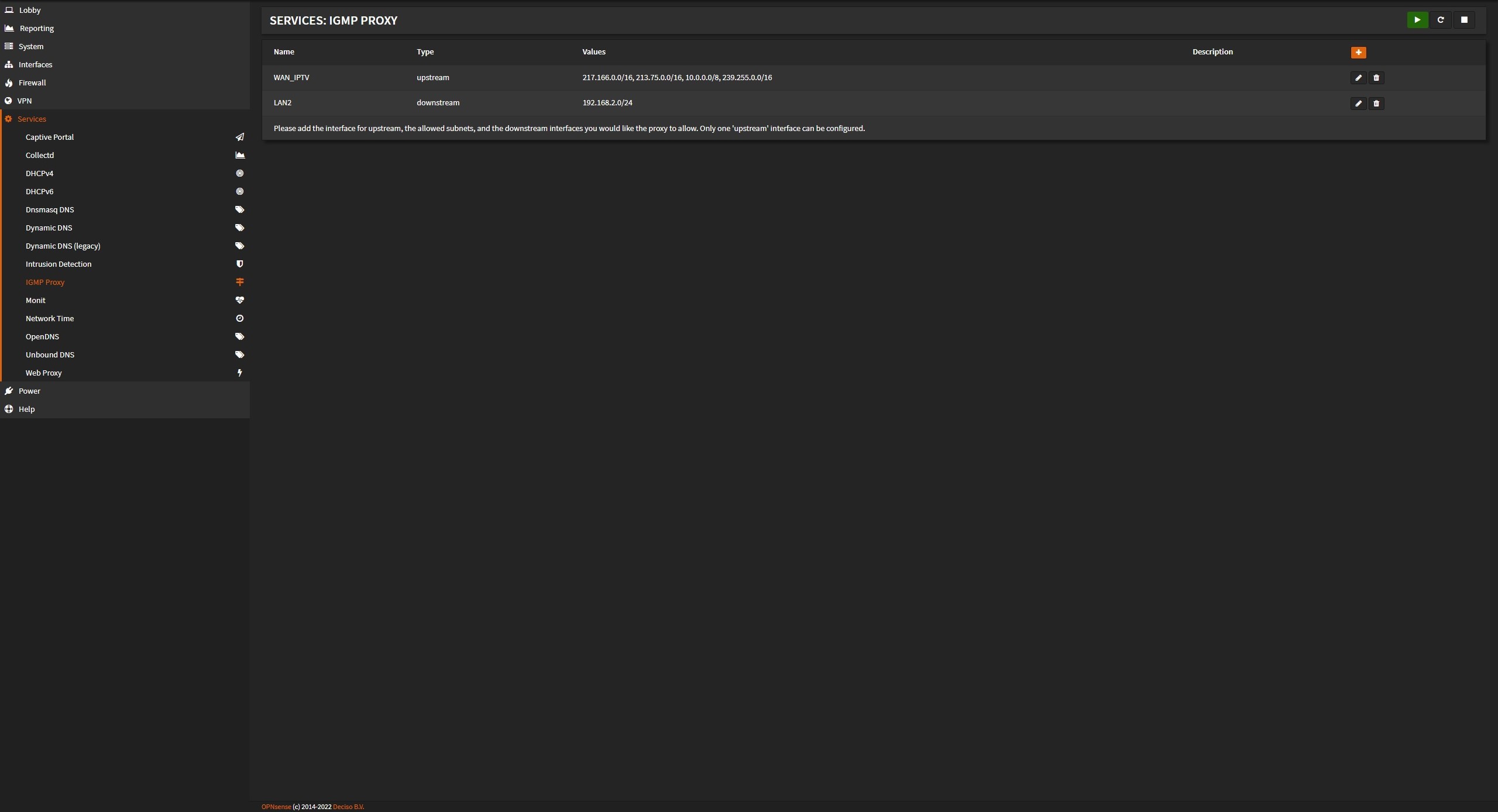Expand the VPN menu section
This screenshot has height=812, width=1498.
(25, 101)
